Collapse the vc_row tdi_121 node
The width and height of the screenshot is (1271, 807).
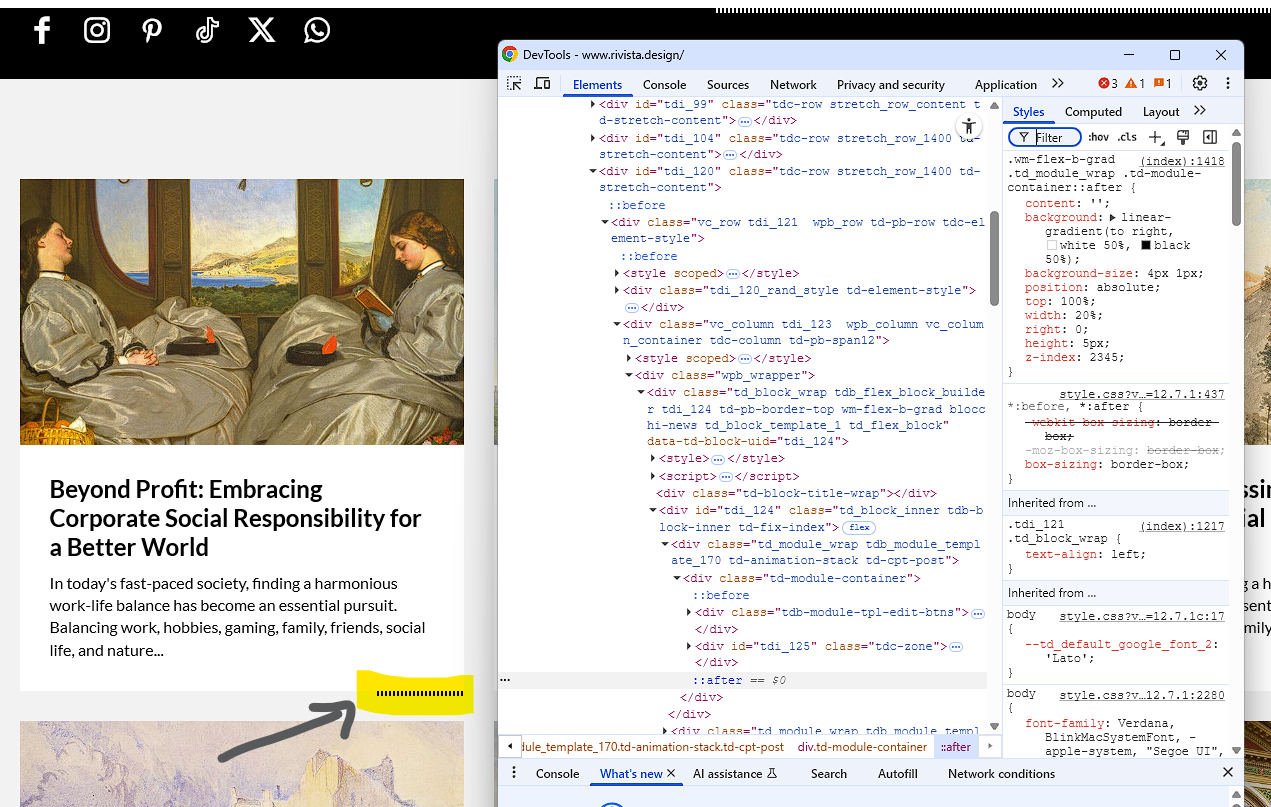(604, 222)
